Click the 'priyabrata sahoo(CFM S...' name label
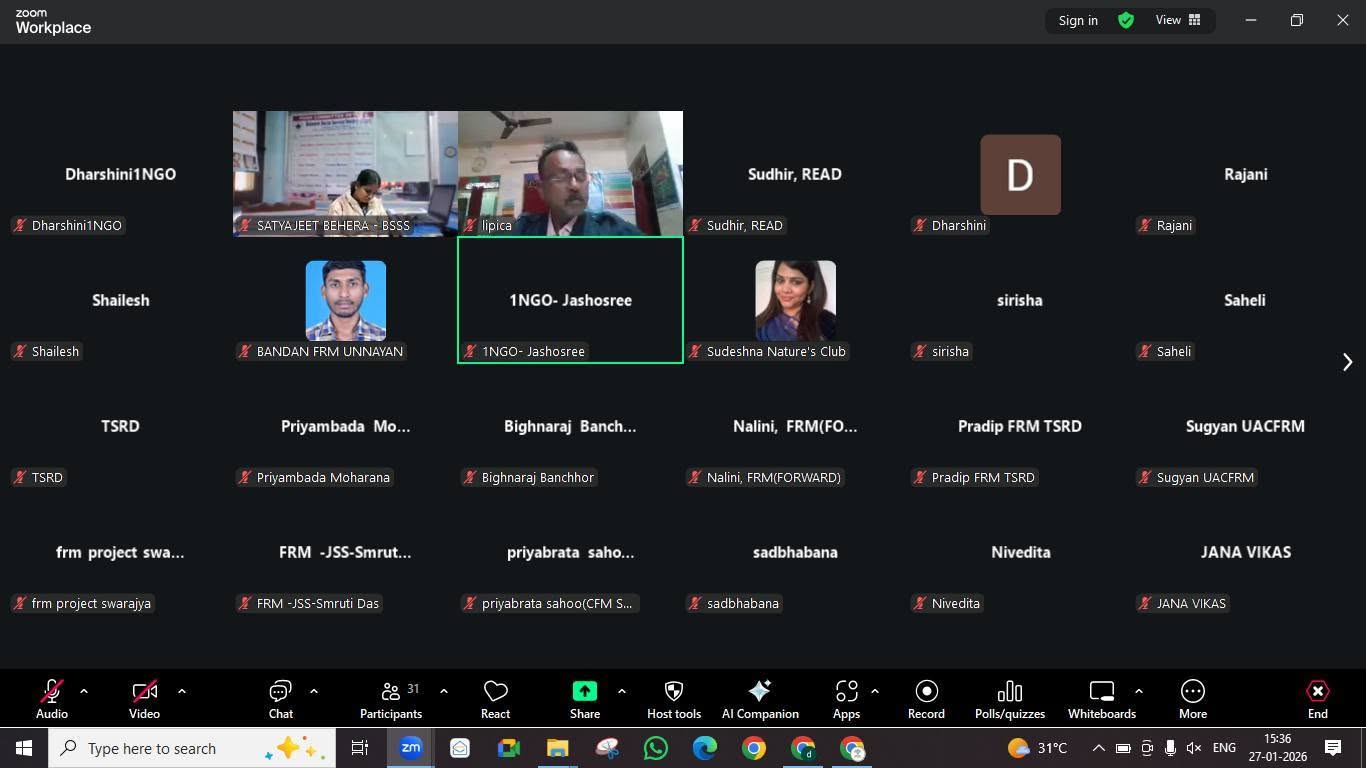Screen dimensions: 1366x768 point(557,603)
